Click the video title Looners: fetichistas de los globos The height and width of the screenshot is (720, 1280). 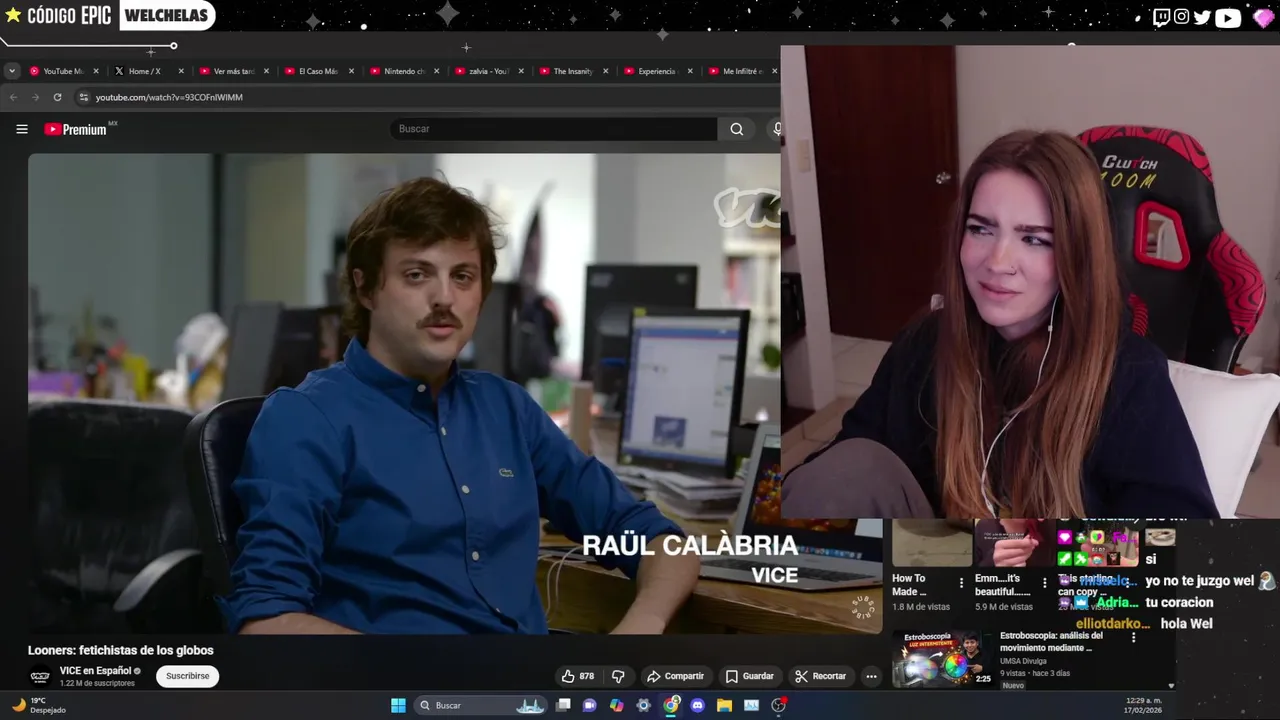coord(120,650)
